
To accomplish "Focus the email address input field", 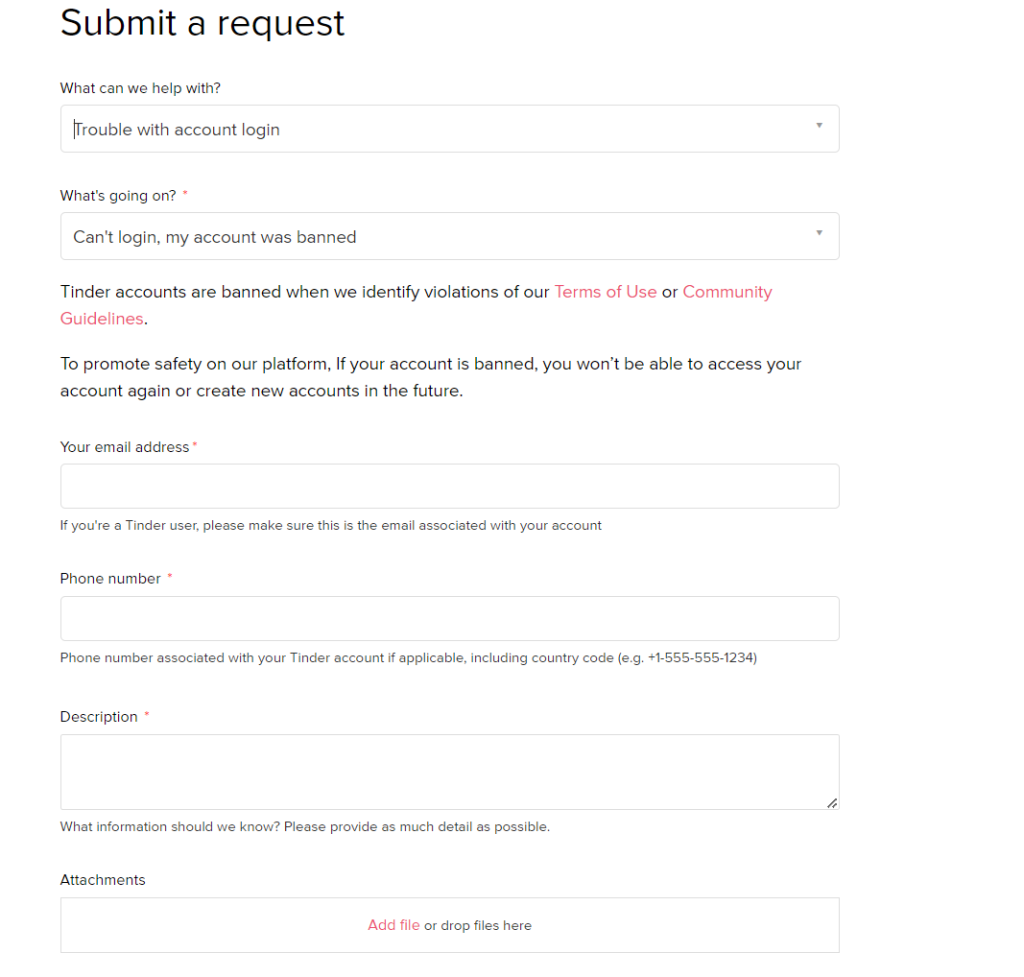I will click(x=449, y=486).
